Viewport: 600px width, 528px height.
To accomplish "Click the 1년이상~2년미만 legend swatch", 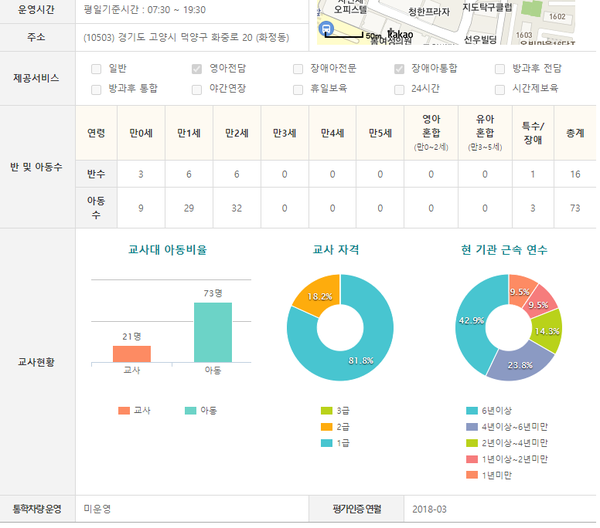I will point(472,459).
